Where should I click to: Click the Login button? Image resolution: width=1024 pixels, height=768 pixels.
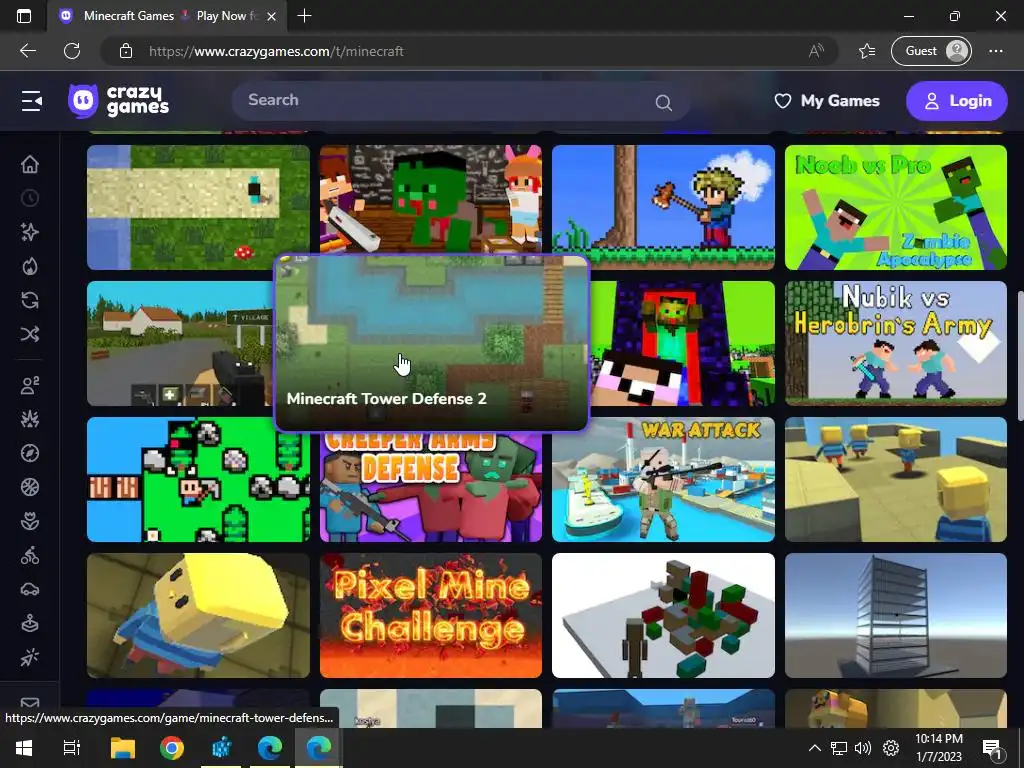point(957,101)
